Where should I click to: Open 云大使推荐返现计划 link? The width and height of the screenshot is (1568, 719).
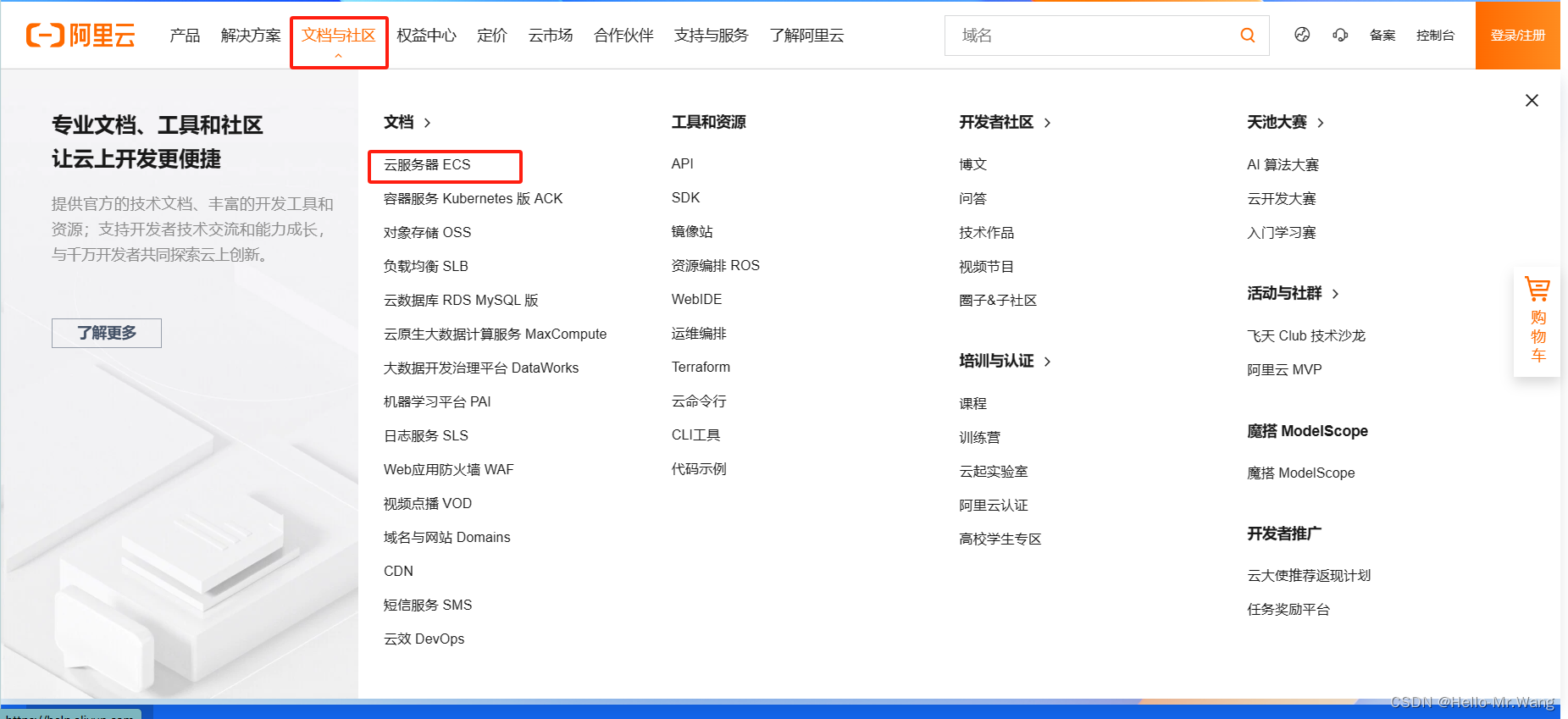point(1308,575)
